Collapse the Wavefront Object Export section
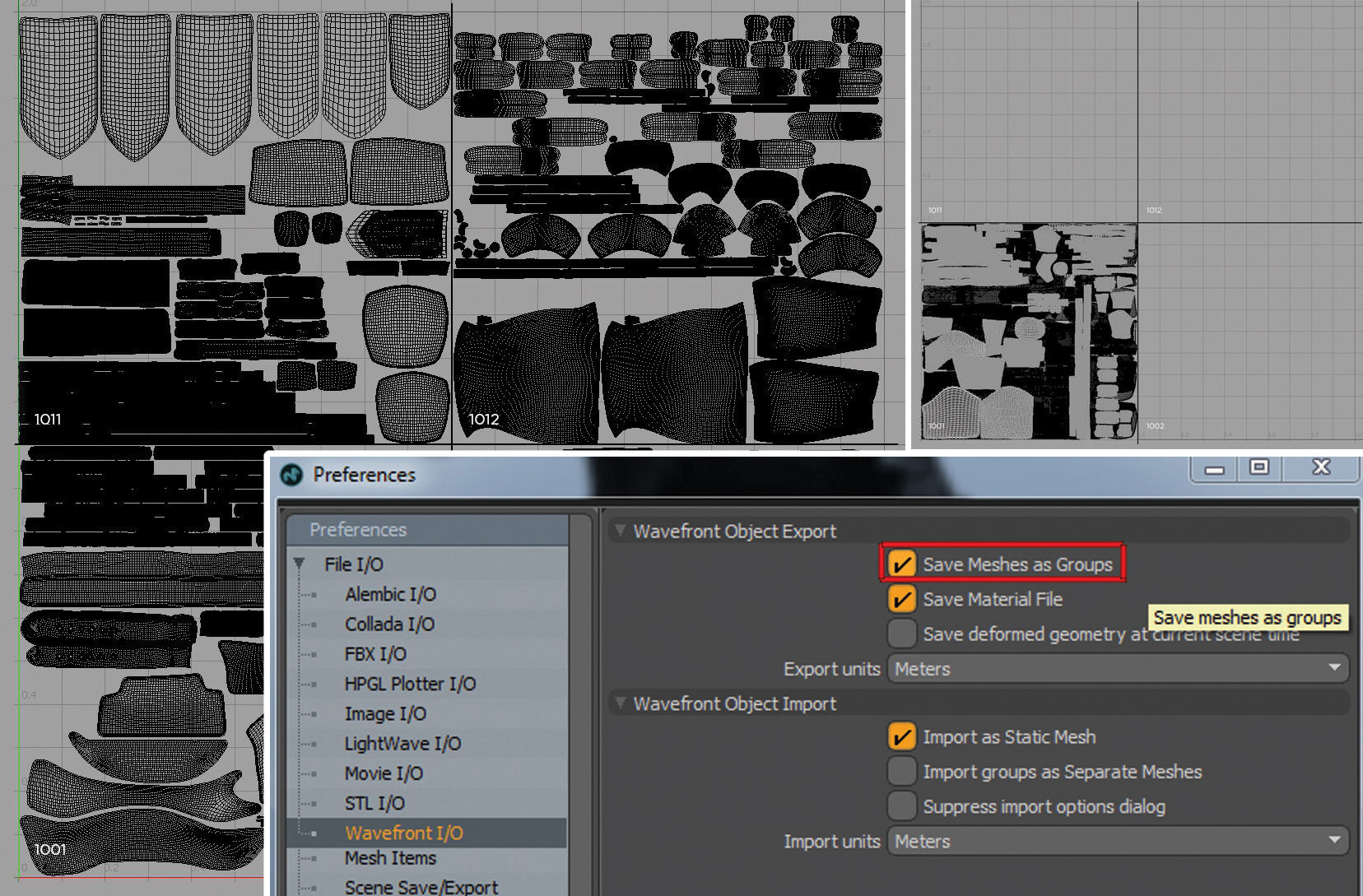The image size is (1363, 896). click(621, 531)
